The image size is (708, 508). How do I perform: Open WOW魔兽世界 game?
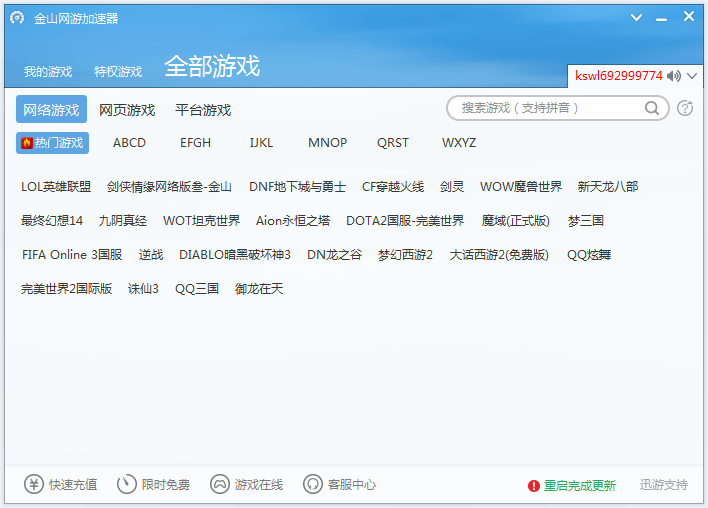521,186
